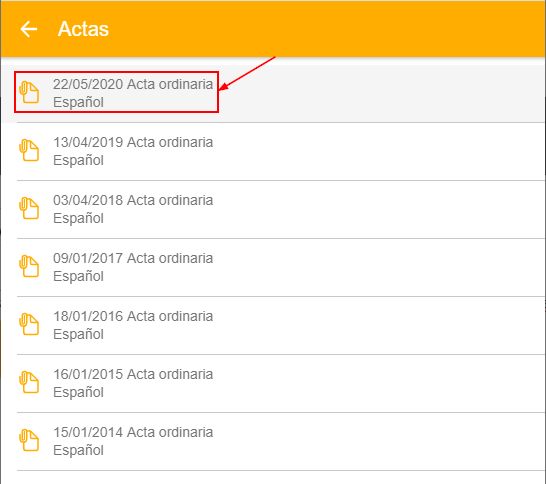The image size is (546, 484).
Task: Click the attachment icon for 22/05/2020 acta
Action: pos(29,92)
